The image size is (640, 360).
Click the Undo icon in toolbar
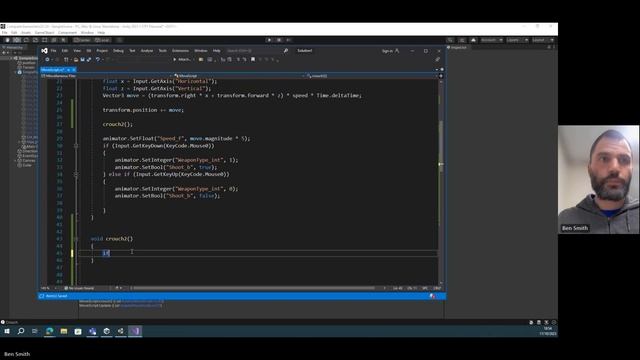tap(98, 60)
